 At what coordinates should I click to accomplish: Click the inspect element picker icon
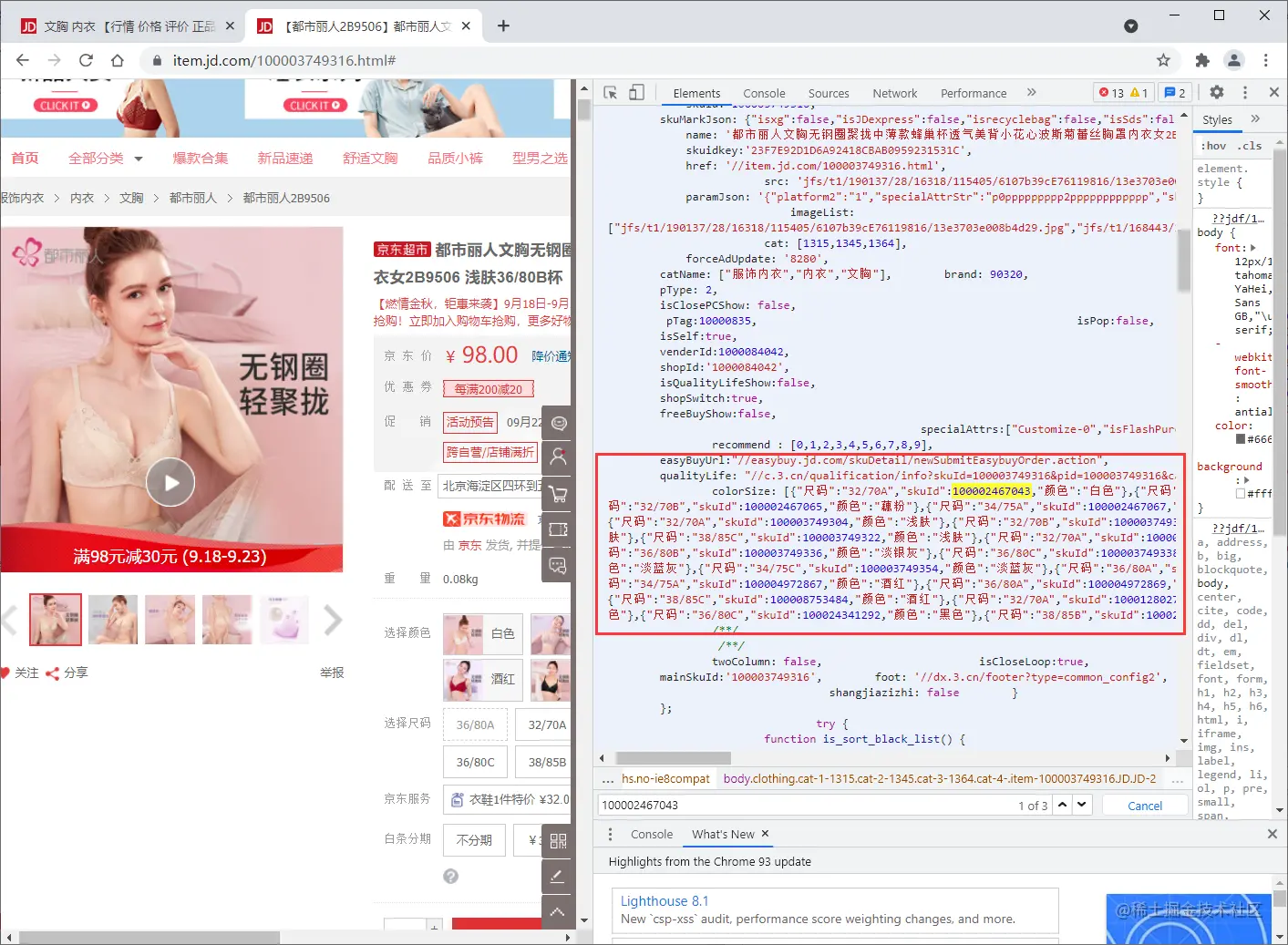pyautogui.click(x=611, y=93)
